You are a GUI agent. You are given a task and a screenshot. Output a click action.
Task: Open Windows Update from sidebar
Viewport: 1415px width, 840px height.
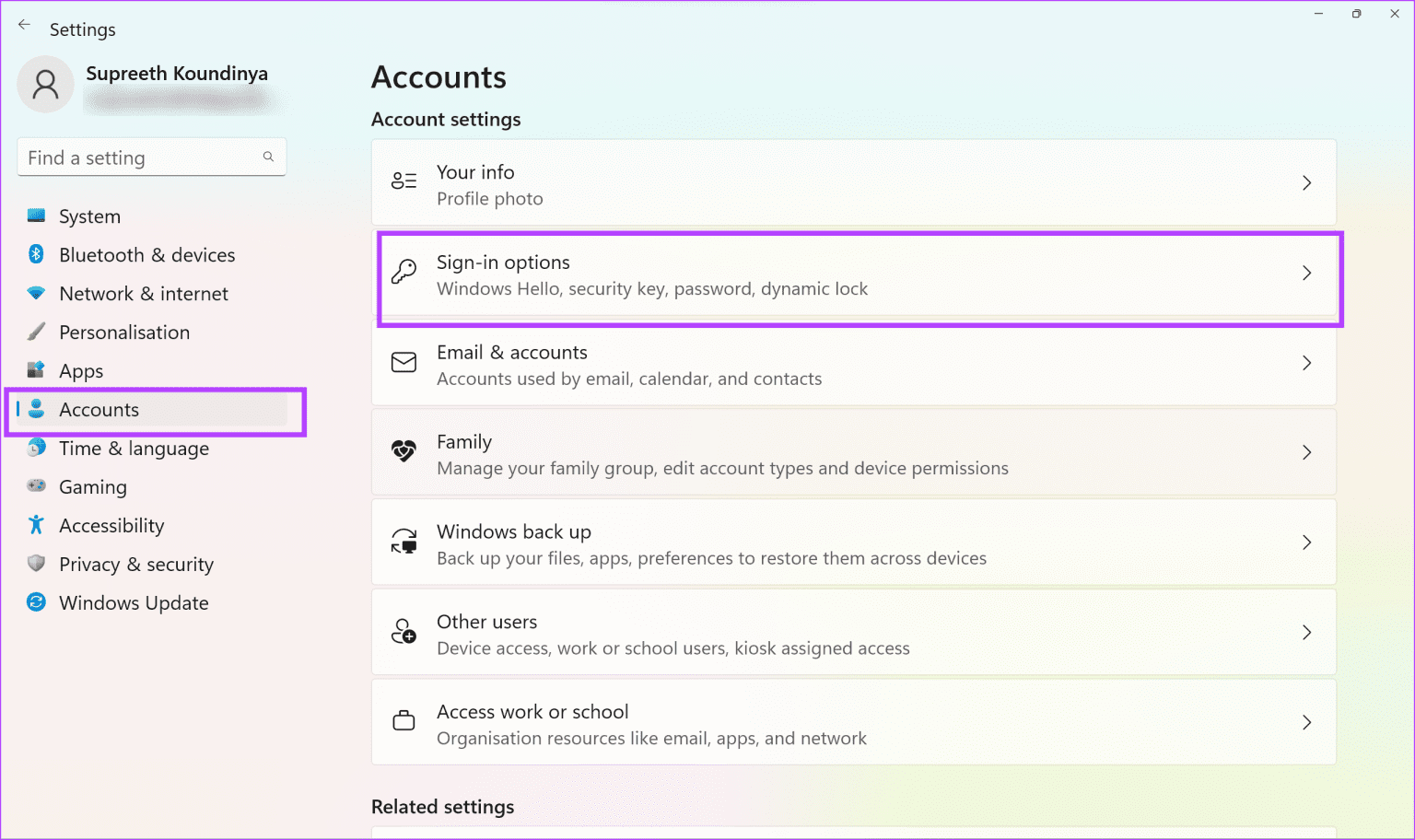(134, 603)
